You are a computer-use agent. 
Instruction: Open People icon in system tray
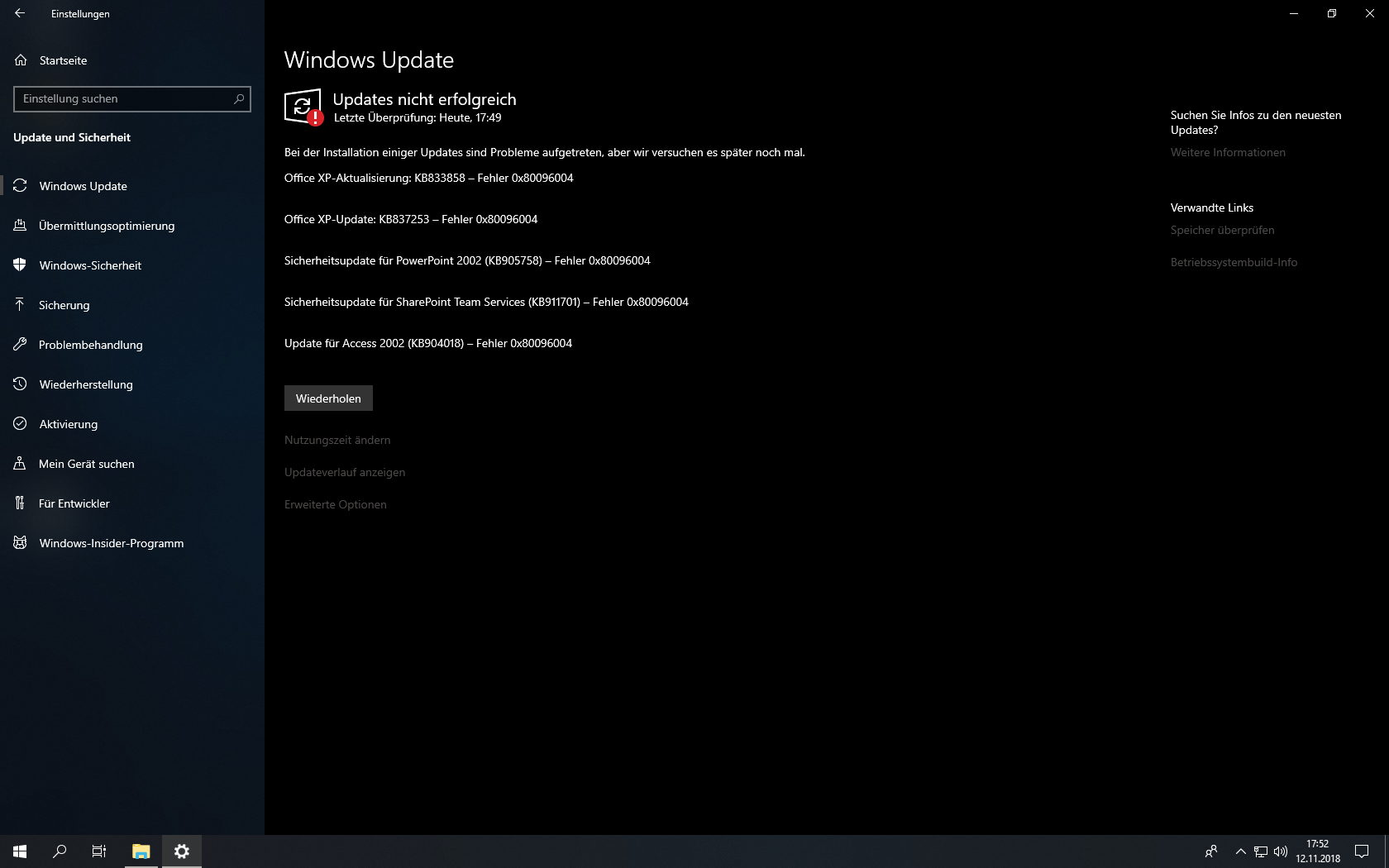[x=1211, y=851]
